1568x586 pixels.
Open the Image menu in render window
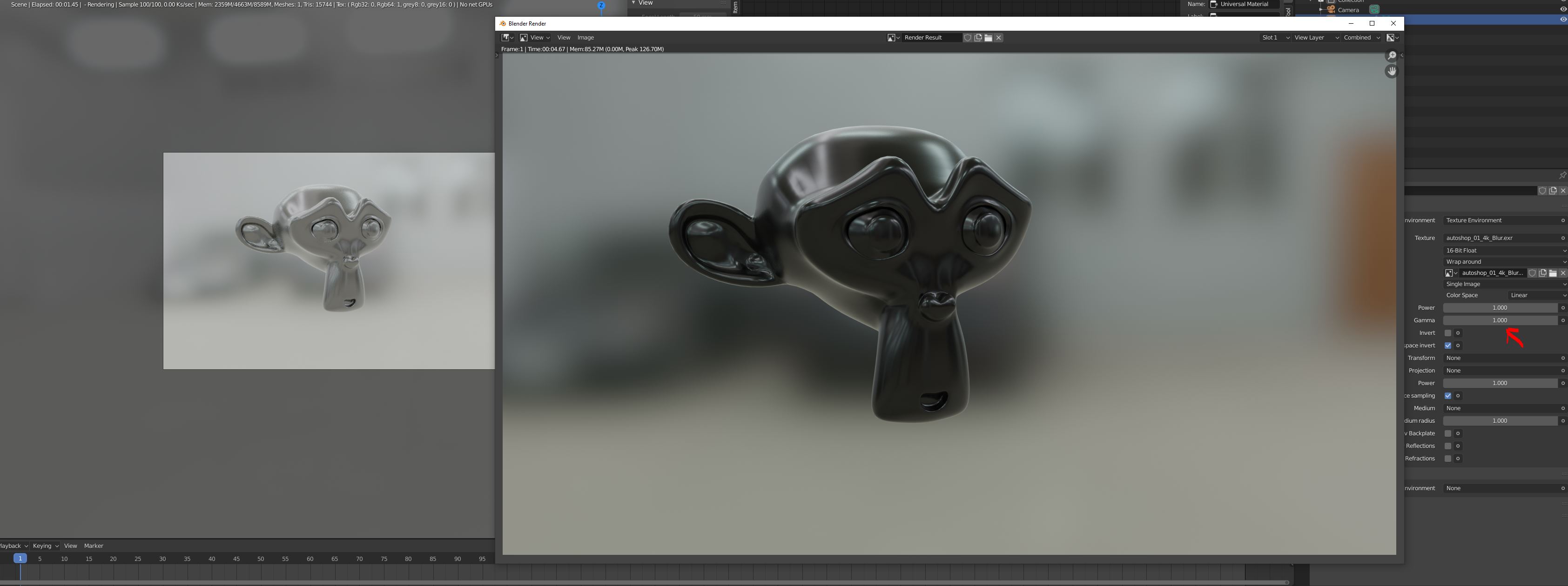[x=585, y=38]
